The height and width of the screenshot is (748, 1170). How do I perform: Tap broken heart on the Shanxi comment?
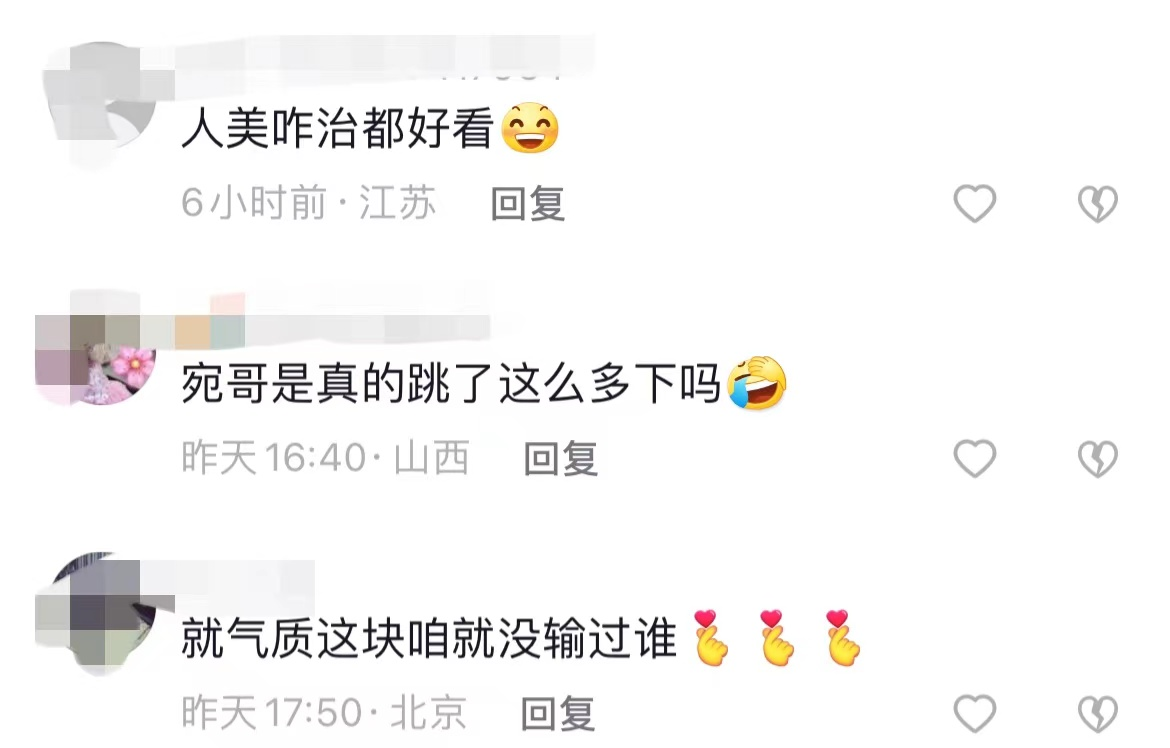pos(1098,458)
